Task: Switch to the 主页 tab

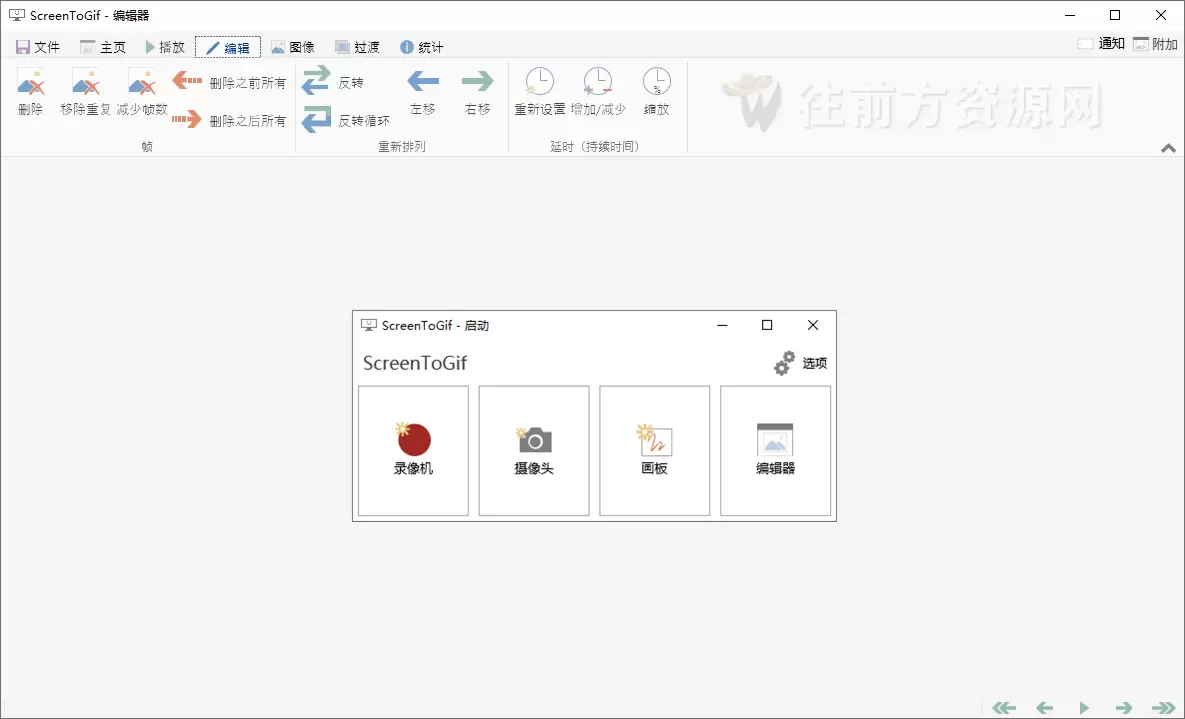Action: [x=103, y=48]
